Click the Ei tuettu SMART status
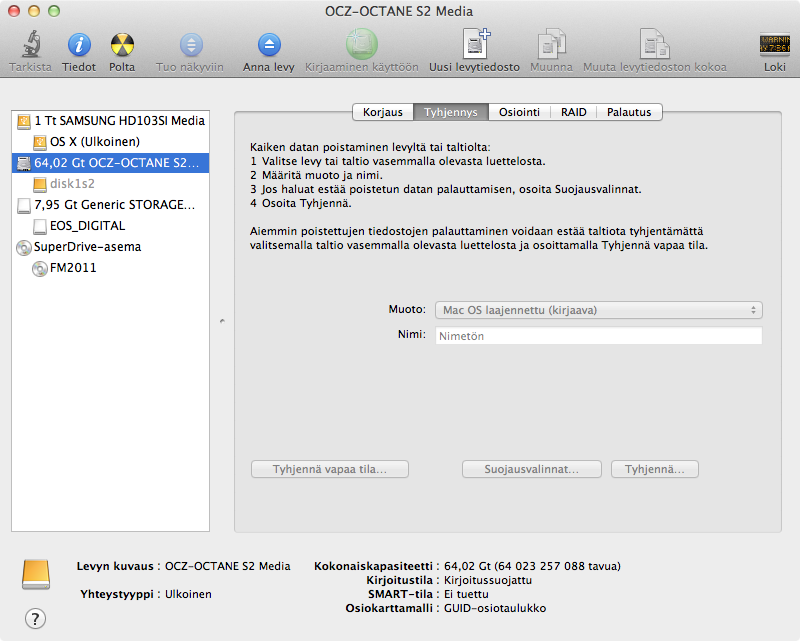The width and height of the screenshot is (800, 641). (466, 594)
